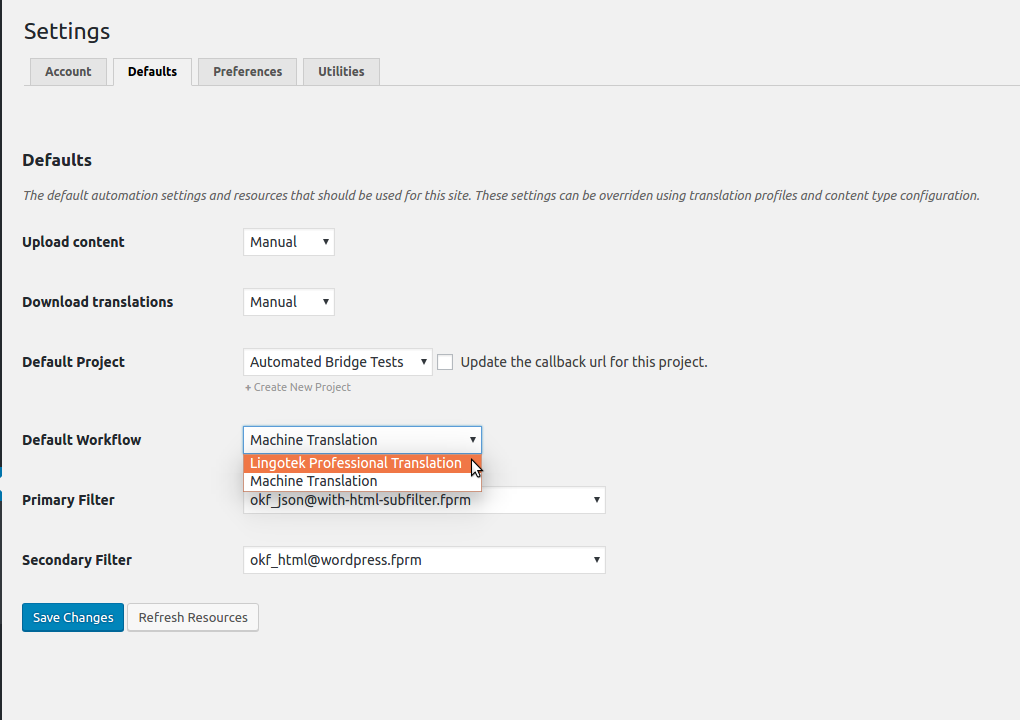Switch to the Account tab
This screenshot has height=720, width=1020.
click(68, 72)
